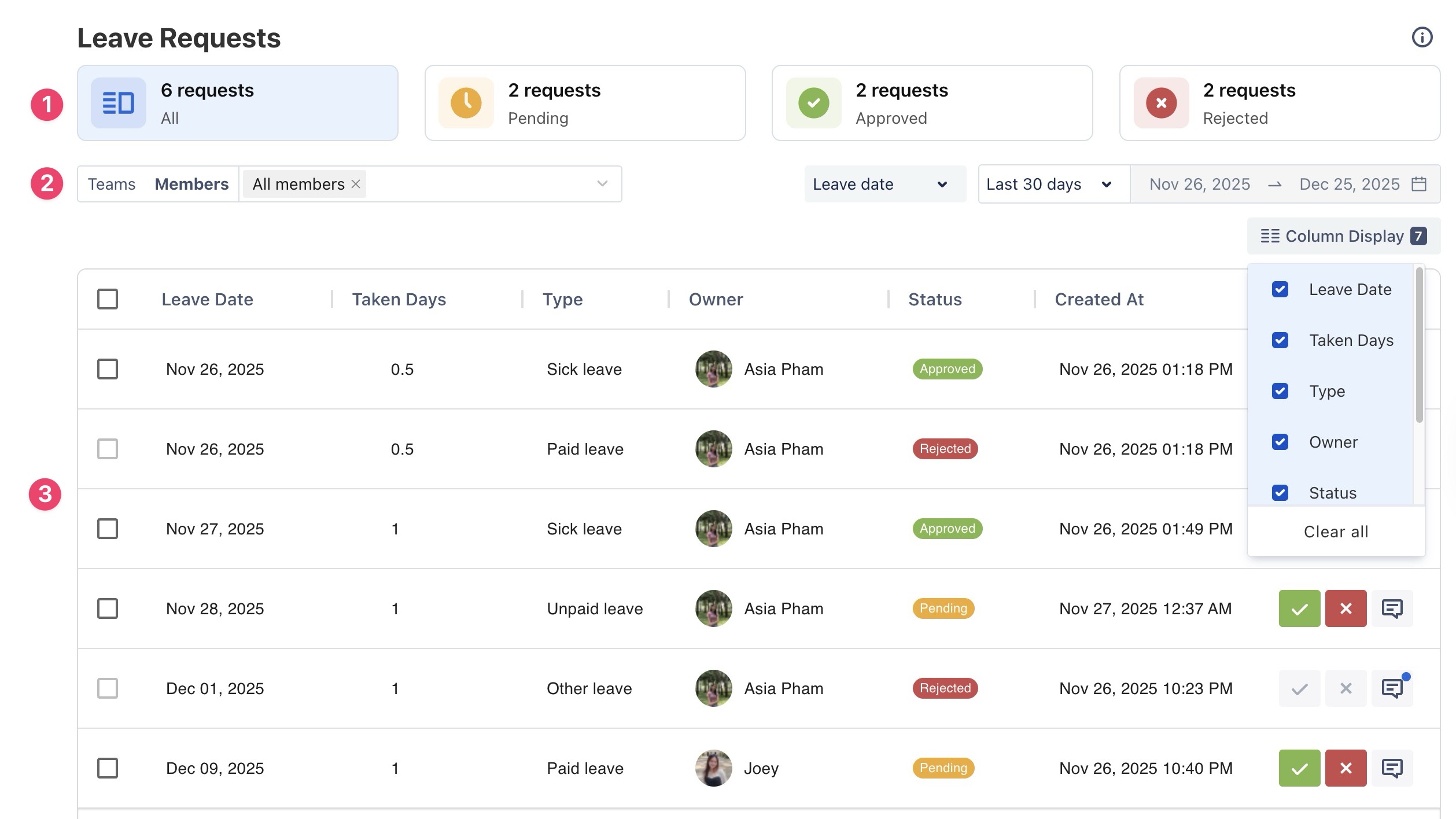Reject the Nov 28 unpaid leave request
The width and height of the screenshot is (1456, 819).
tap(1345, 608)
